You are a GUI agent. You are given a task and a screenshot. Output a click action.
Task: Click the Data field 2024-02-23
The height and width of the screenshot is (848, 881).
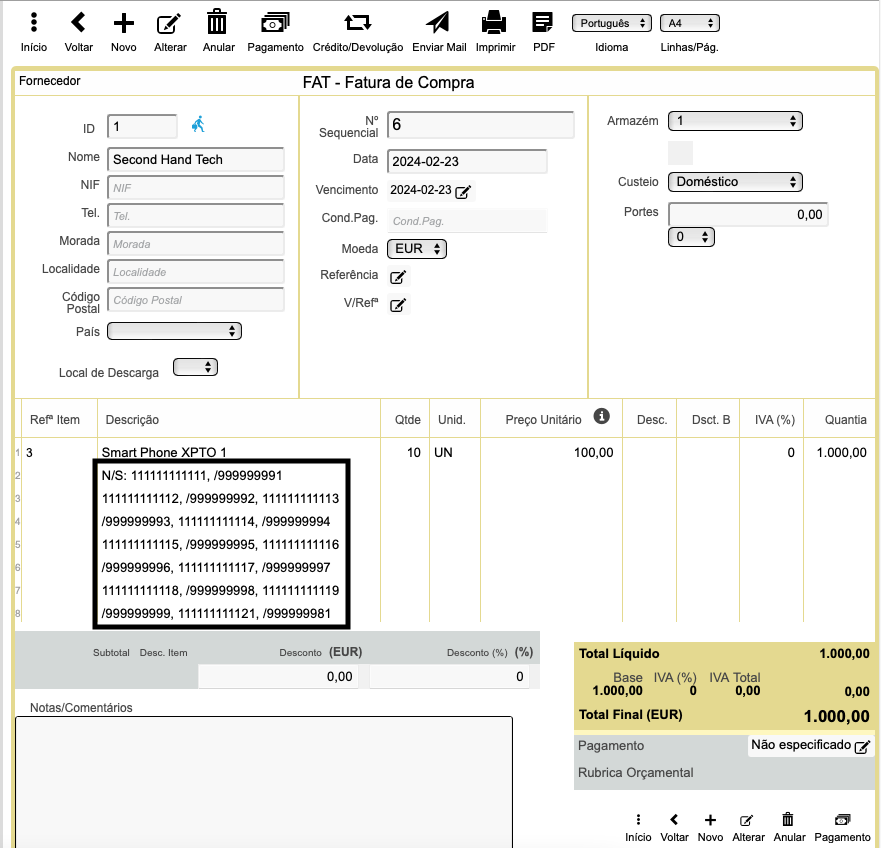[x=467, y=161]
